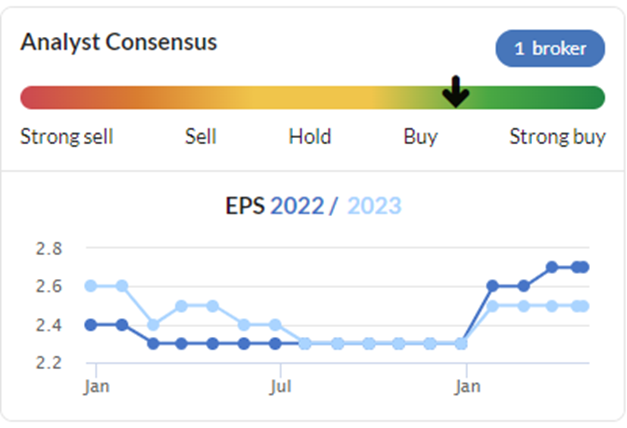Toggle the 2022 EPS series legend
The width and height of the screenshot is (627, 428).
(x=297, y=206)
